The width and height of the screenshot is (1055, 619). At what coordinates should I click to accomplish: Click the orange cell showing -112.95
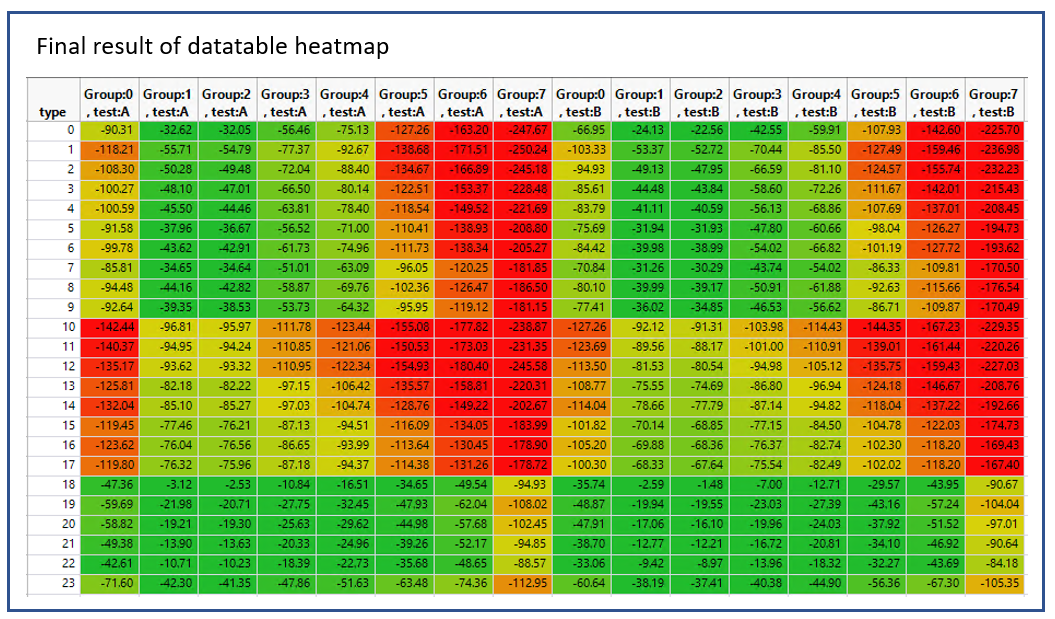pos(523,581)
